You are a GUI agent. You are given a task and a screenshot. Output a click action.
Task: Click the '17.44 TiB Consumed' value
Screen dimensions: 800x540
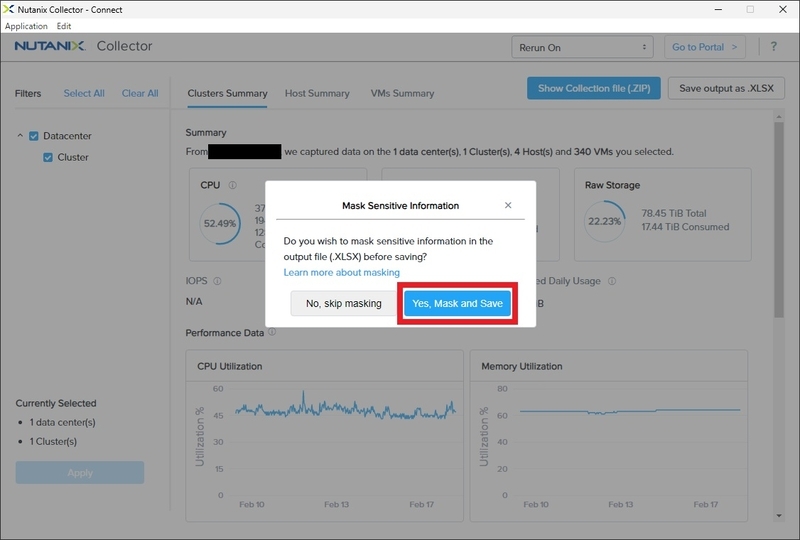click(x=685, y=227)
